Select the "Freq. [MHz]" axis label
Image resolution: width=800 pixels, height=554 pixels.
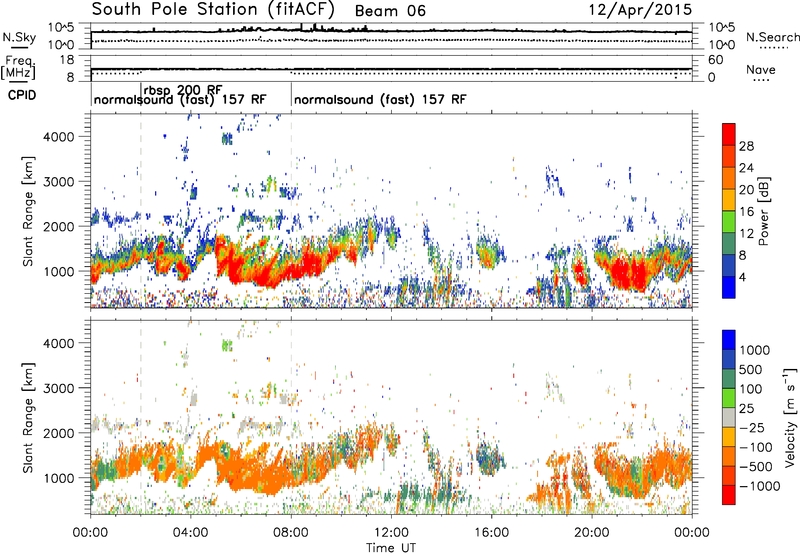[19, 67]
